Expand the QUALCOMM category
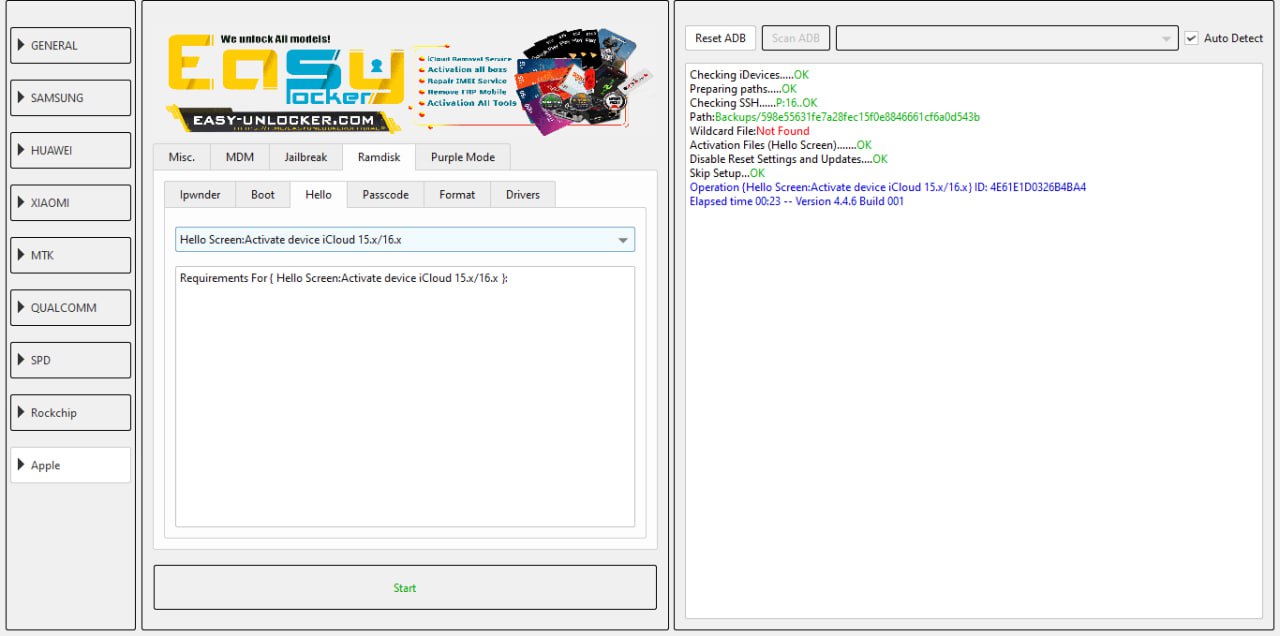 coord(71,308)
